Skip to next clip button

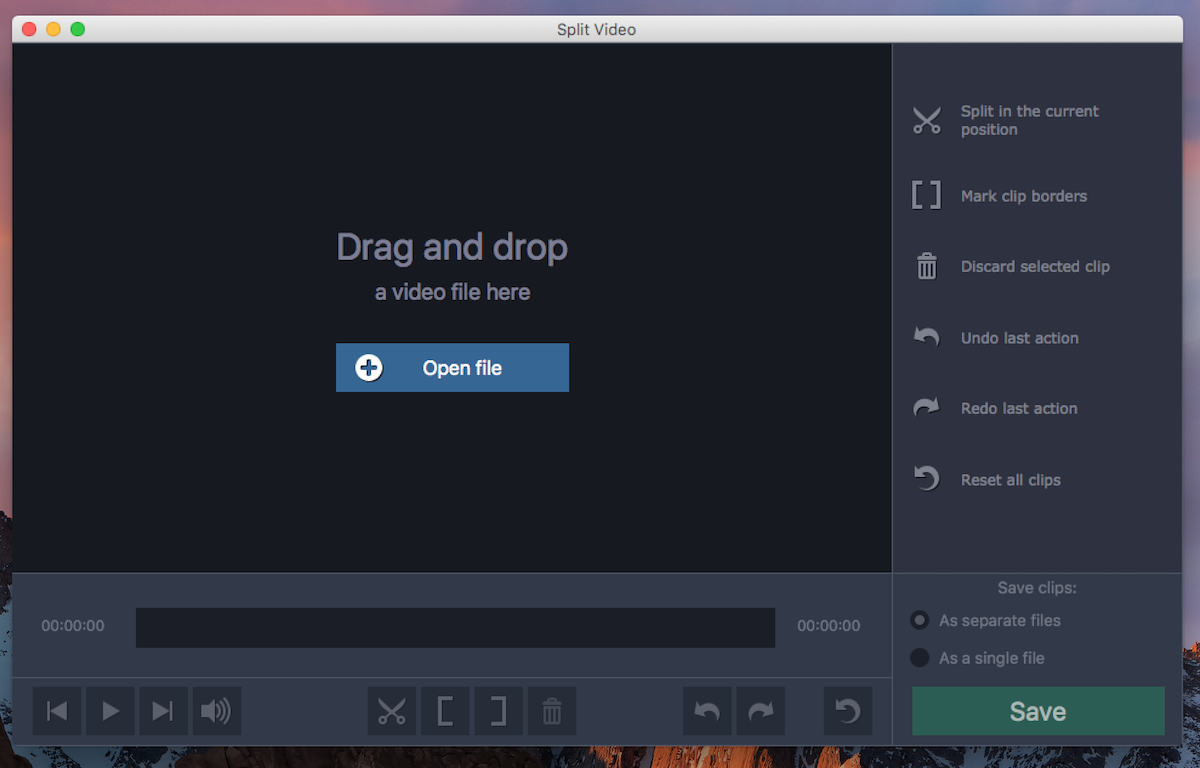[x=163, y=711]
